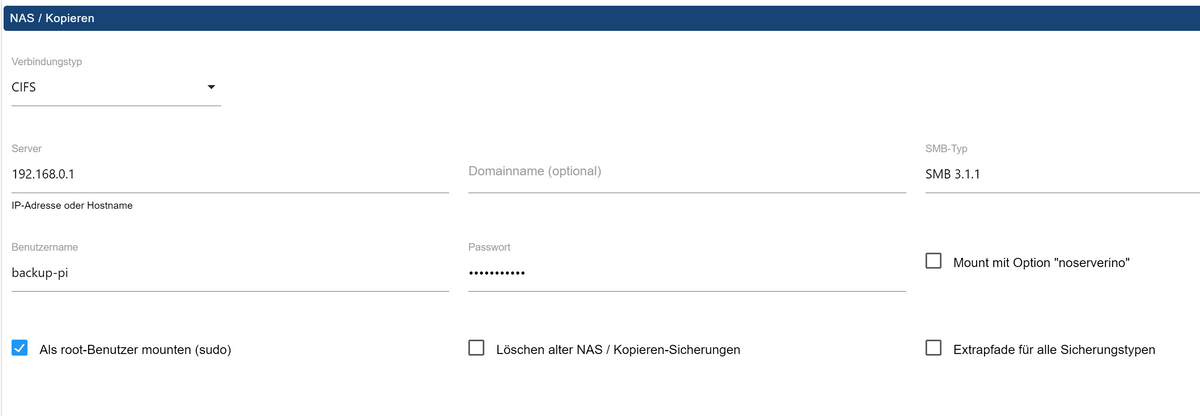Click the Verbindungstyp field label
Viewport: 1200px width, 416px height.
coord(47,62)
